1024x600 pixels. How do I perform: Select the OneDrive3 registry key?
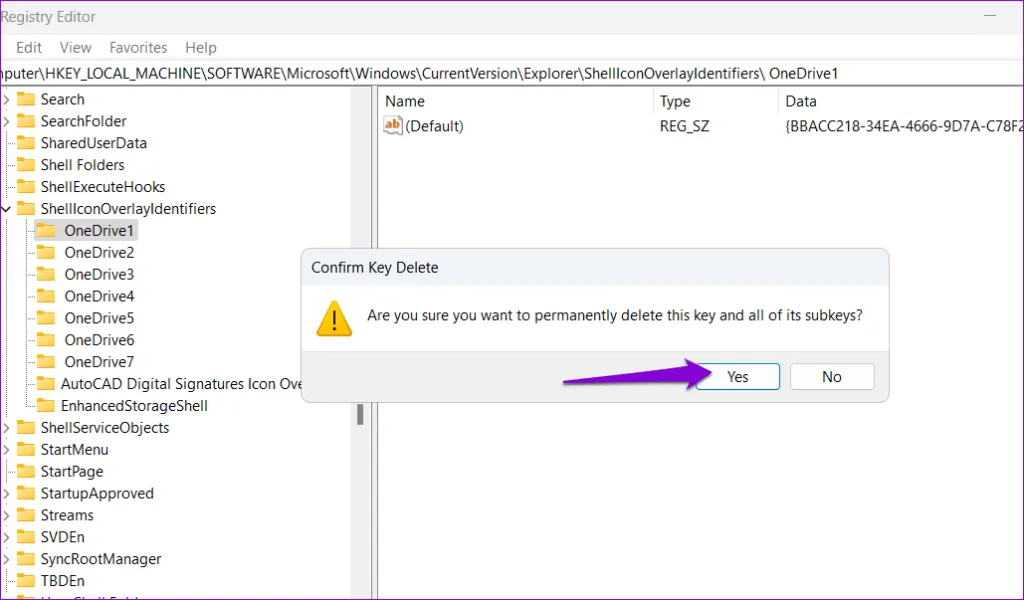click(x=99, y=274)
